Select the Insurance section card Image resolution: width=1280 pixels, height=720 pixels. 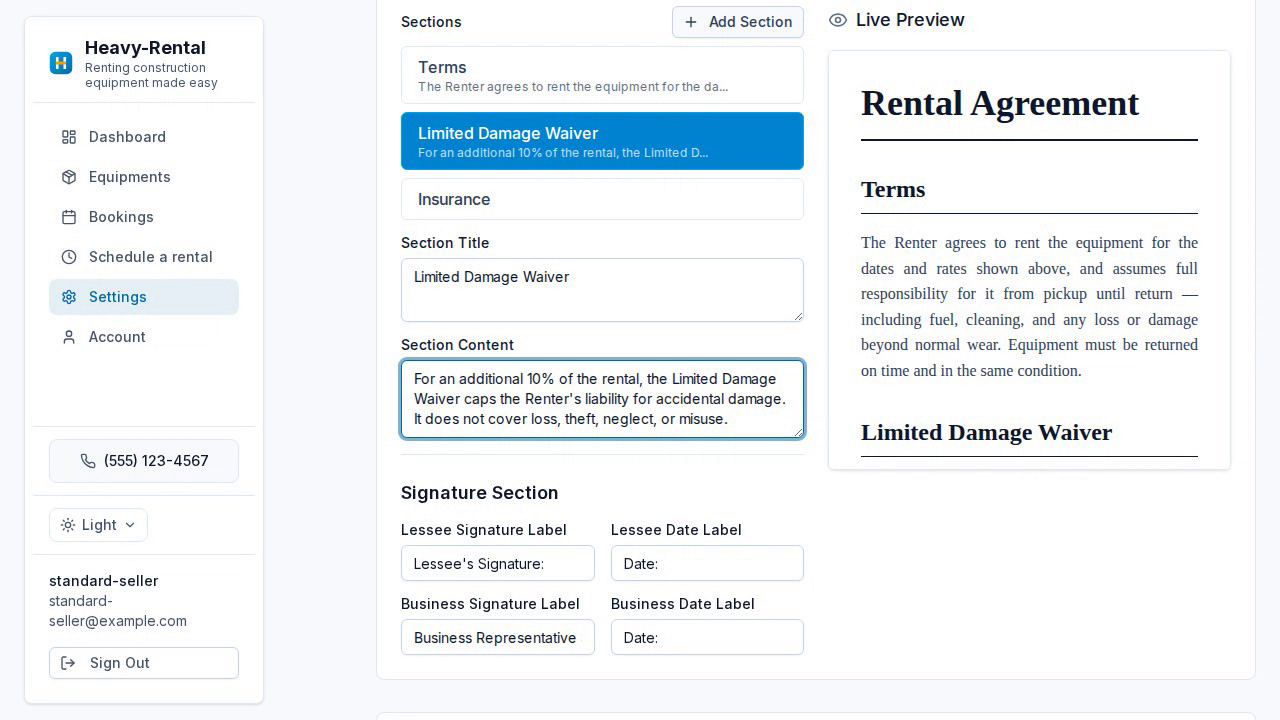(602, 199)
